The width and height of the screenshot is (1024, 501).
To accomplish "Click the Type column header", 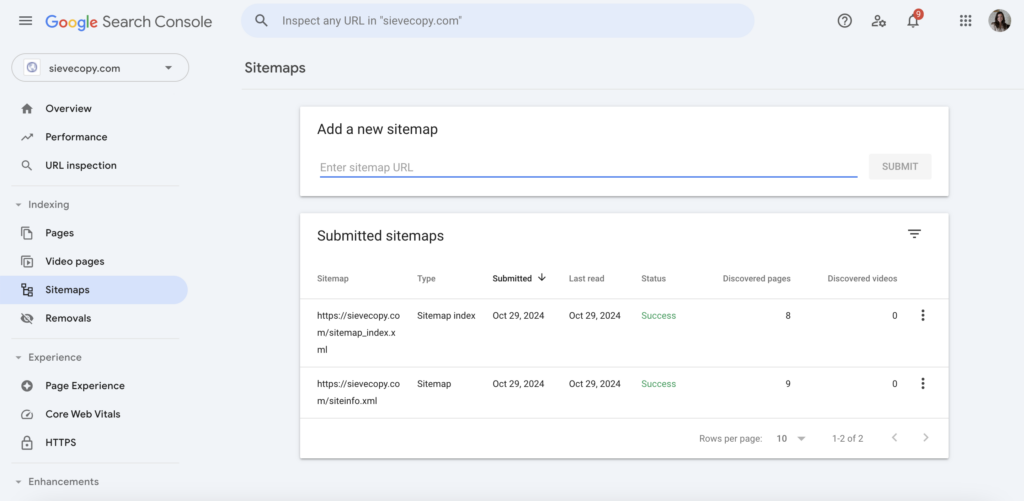I will coord(426,278).
